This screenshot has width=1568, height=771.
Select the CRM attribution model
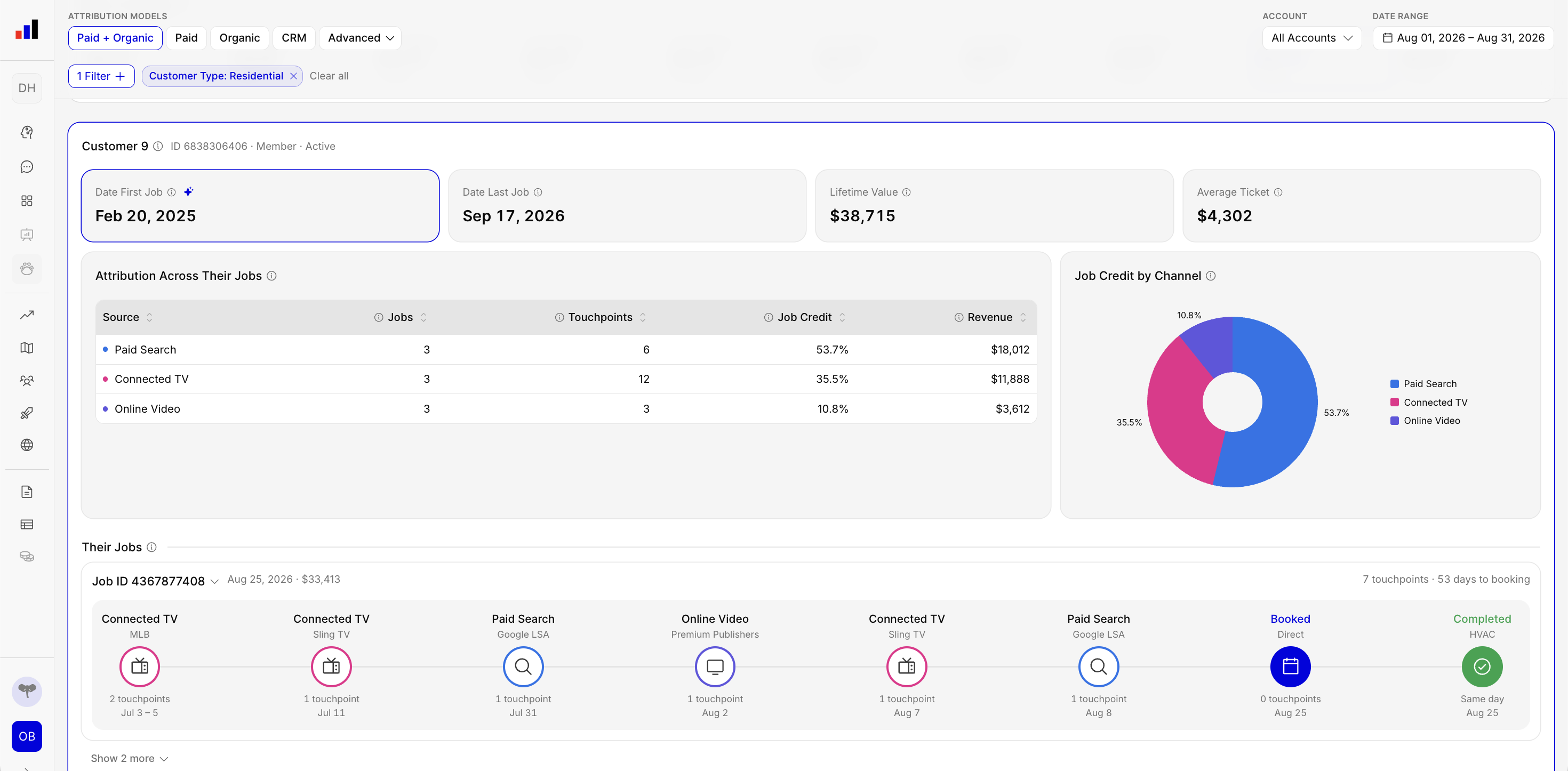[x=294, y=38]
